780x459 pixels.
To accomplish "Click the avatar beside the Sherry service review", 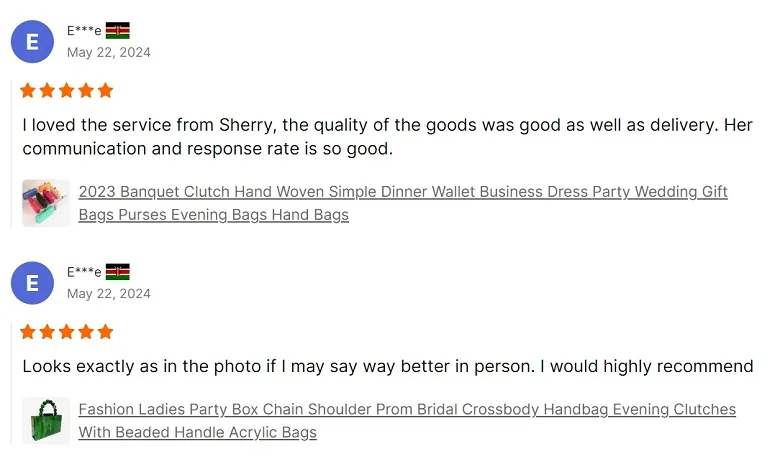I will [x=32, y=42].
